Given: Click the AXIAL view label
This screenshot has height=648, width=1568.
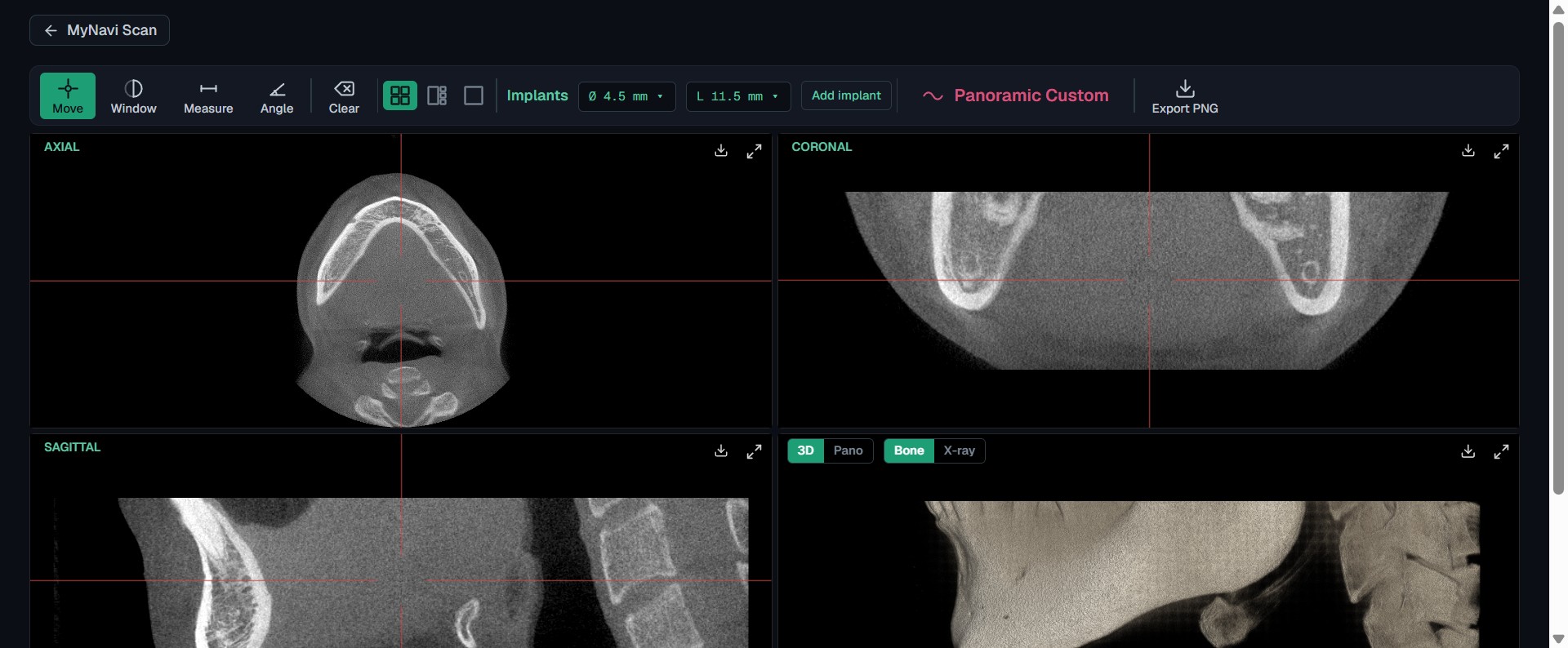Looking at the screenshot, I should (62, 147).
